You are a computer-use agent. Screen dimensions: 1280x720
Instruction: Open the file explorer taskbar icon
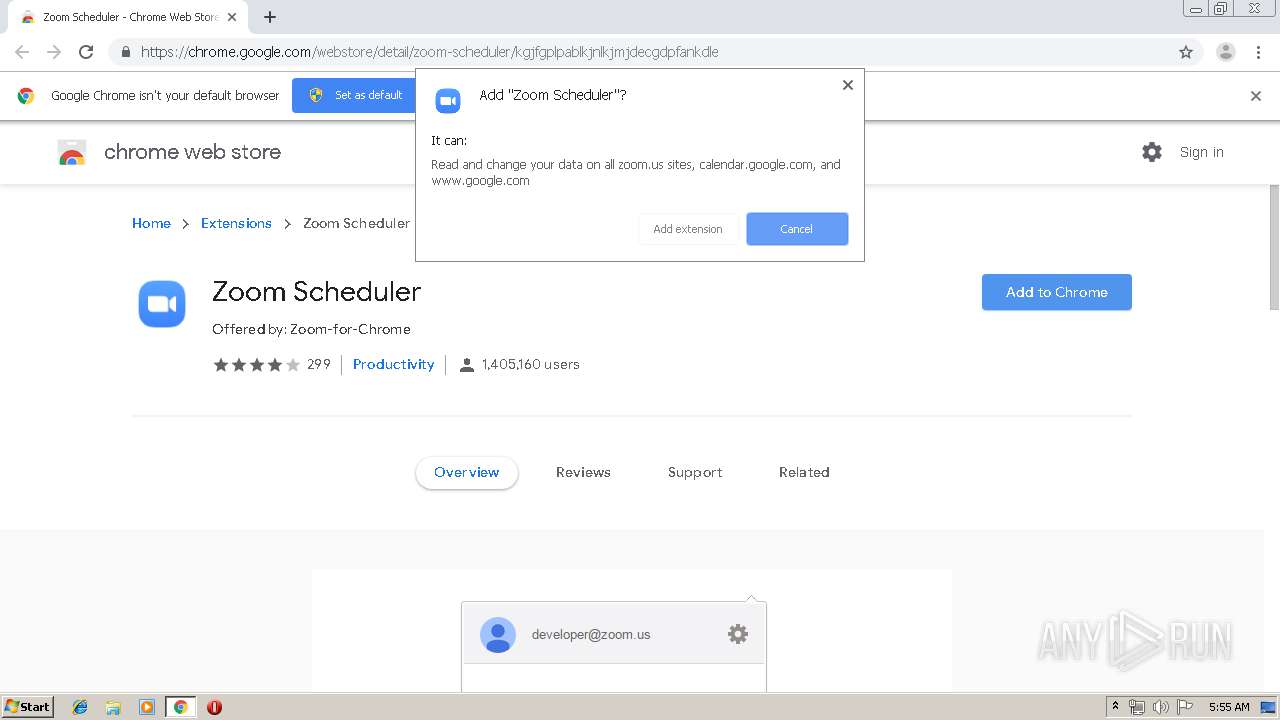click(x=113, y=707)
